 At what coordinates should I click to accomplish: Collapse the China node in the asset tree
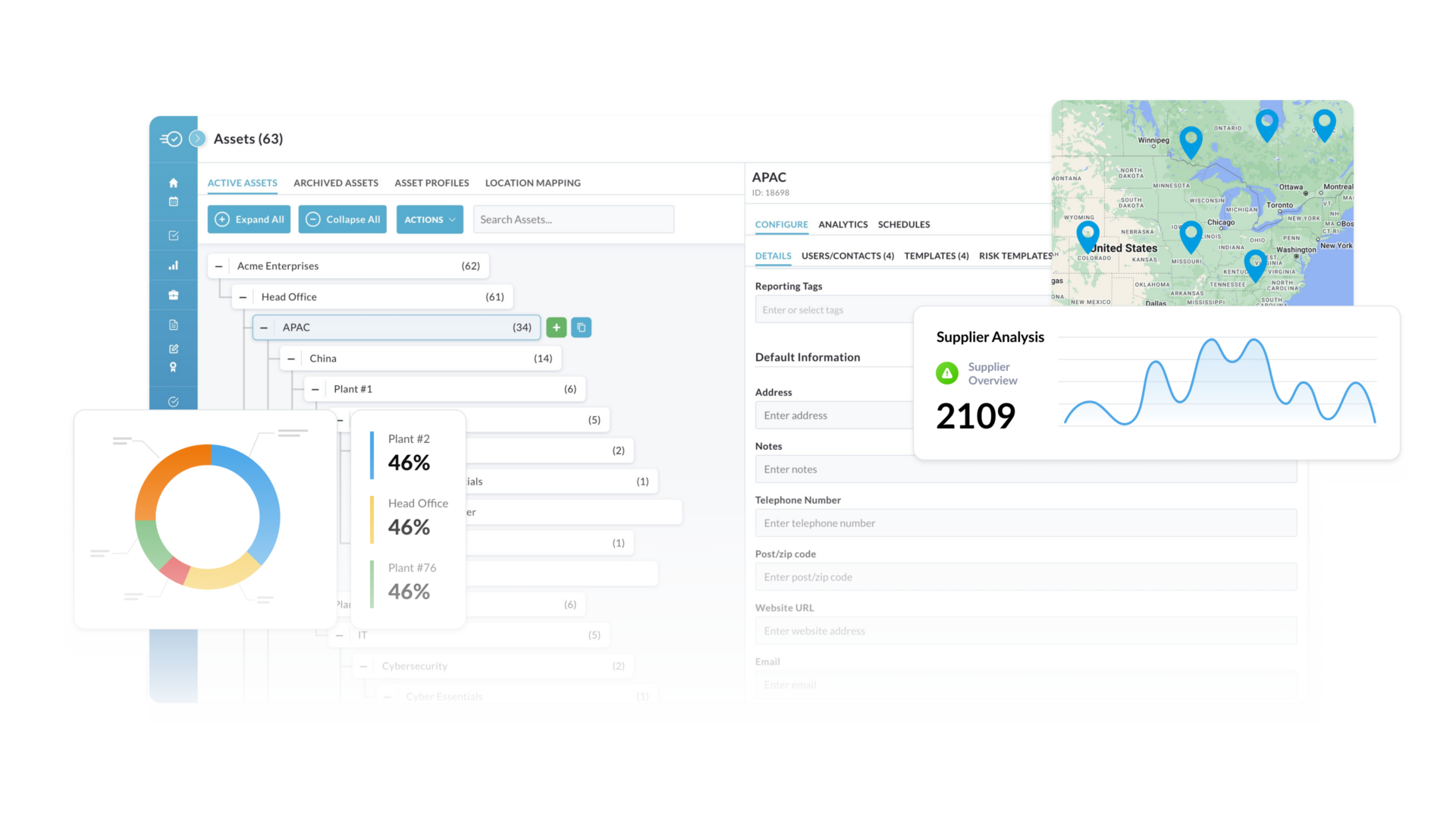291,357
